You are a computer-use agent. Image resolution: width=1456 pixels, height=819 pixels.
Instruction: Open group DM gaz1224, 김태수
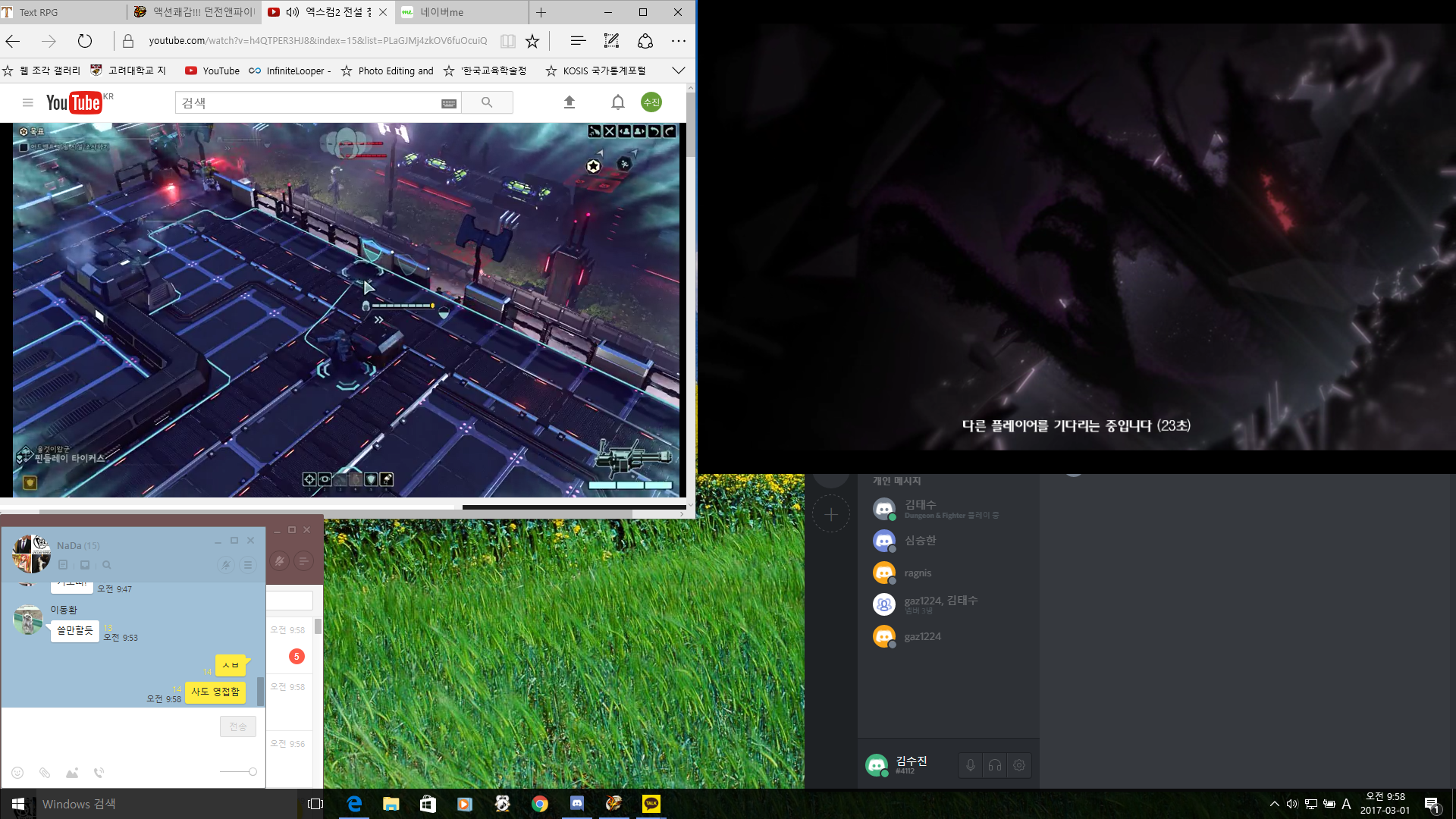click(x=948, y=604)
